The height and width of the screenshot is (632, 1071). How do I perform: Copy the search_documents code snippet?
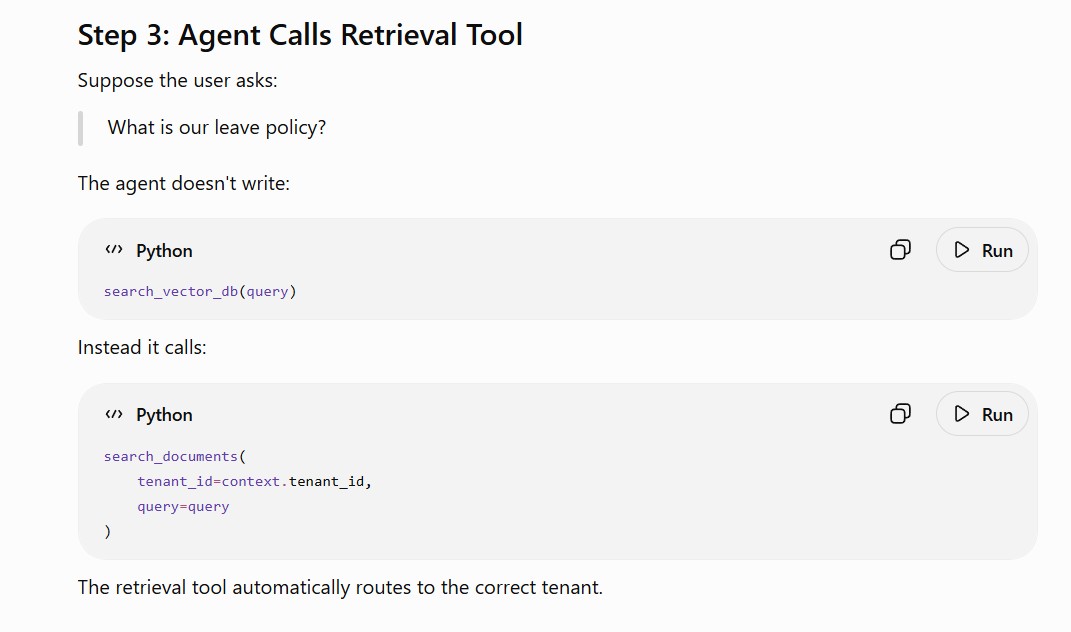tap(900, 414)
